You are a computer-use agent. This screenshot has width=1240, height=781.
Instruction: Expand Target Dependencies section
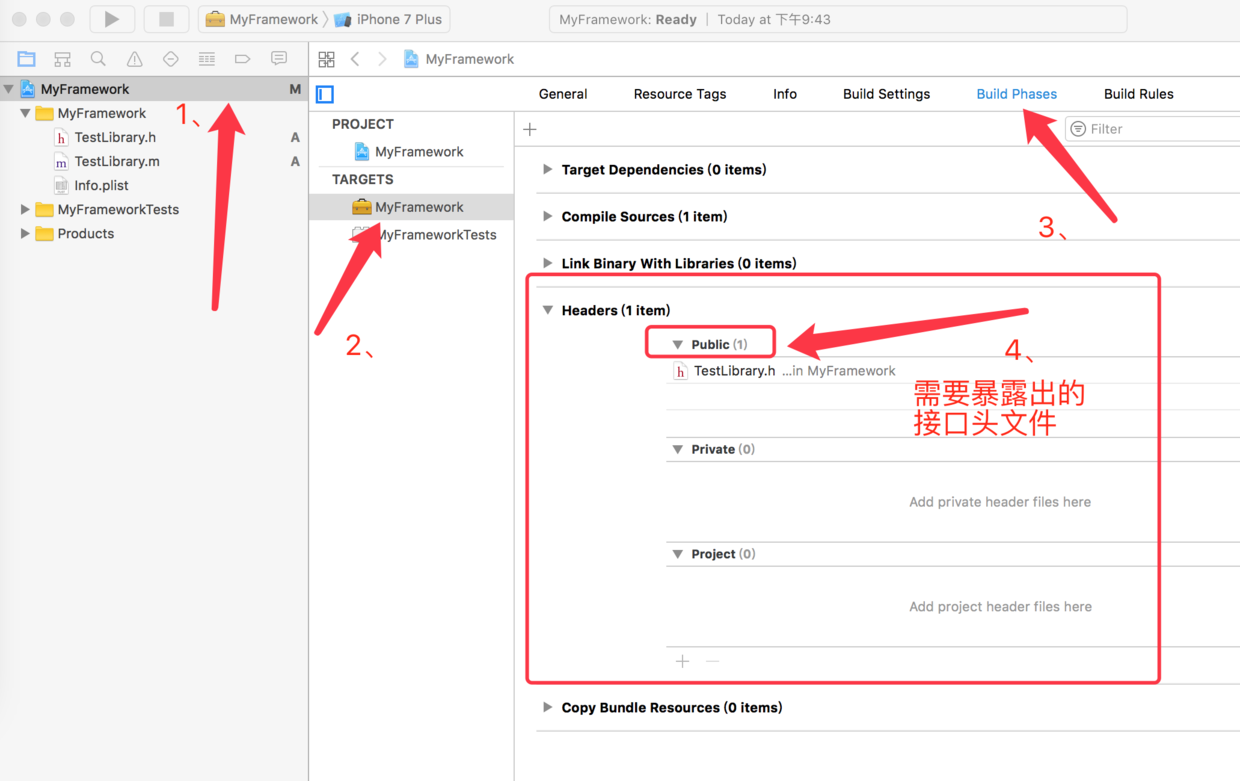click(x=547, y=169)
